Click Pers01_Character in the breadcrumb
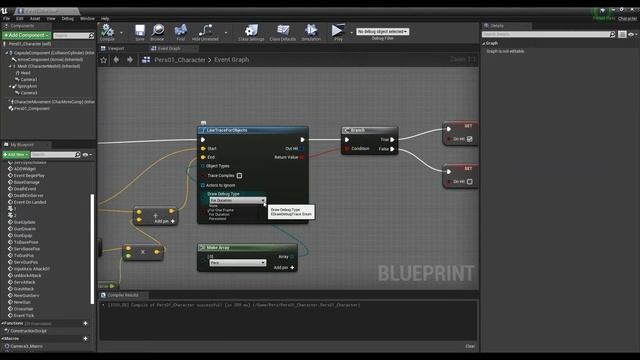Screen dimensions: 640x360 180,60
